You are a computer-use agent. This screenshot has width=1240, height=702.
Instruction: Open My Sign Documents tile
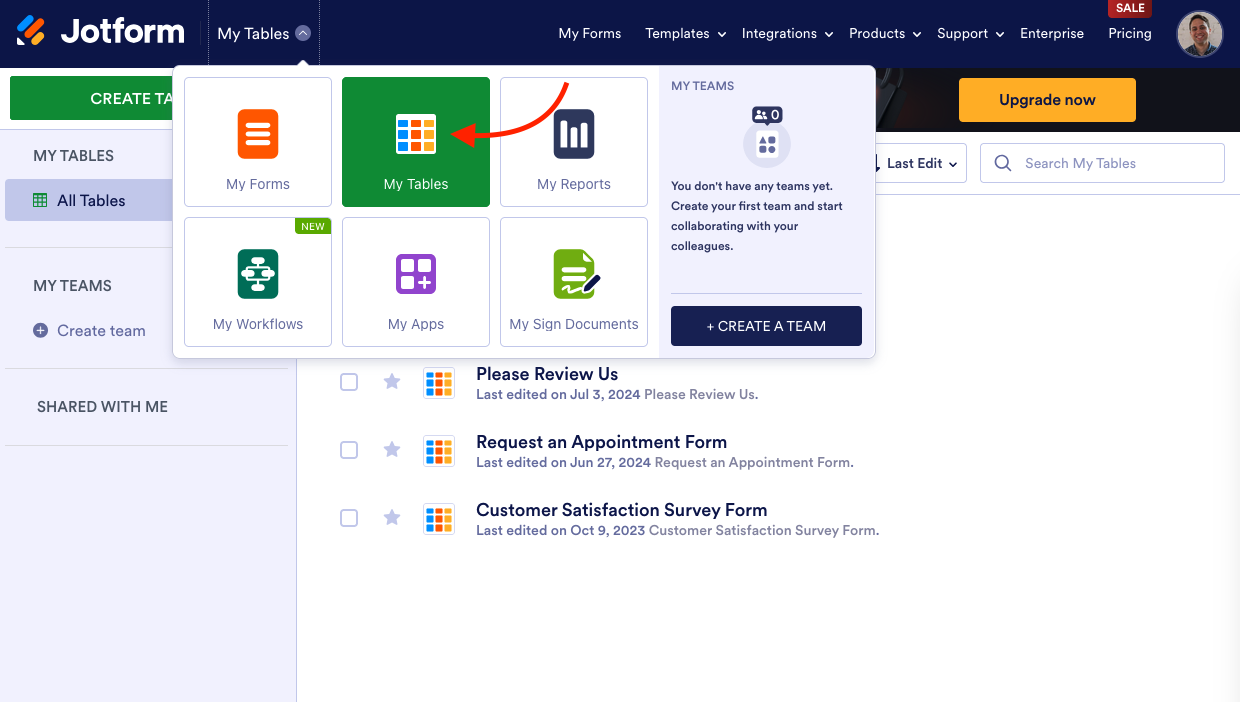[x=574, y=282]
